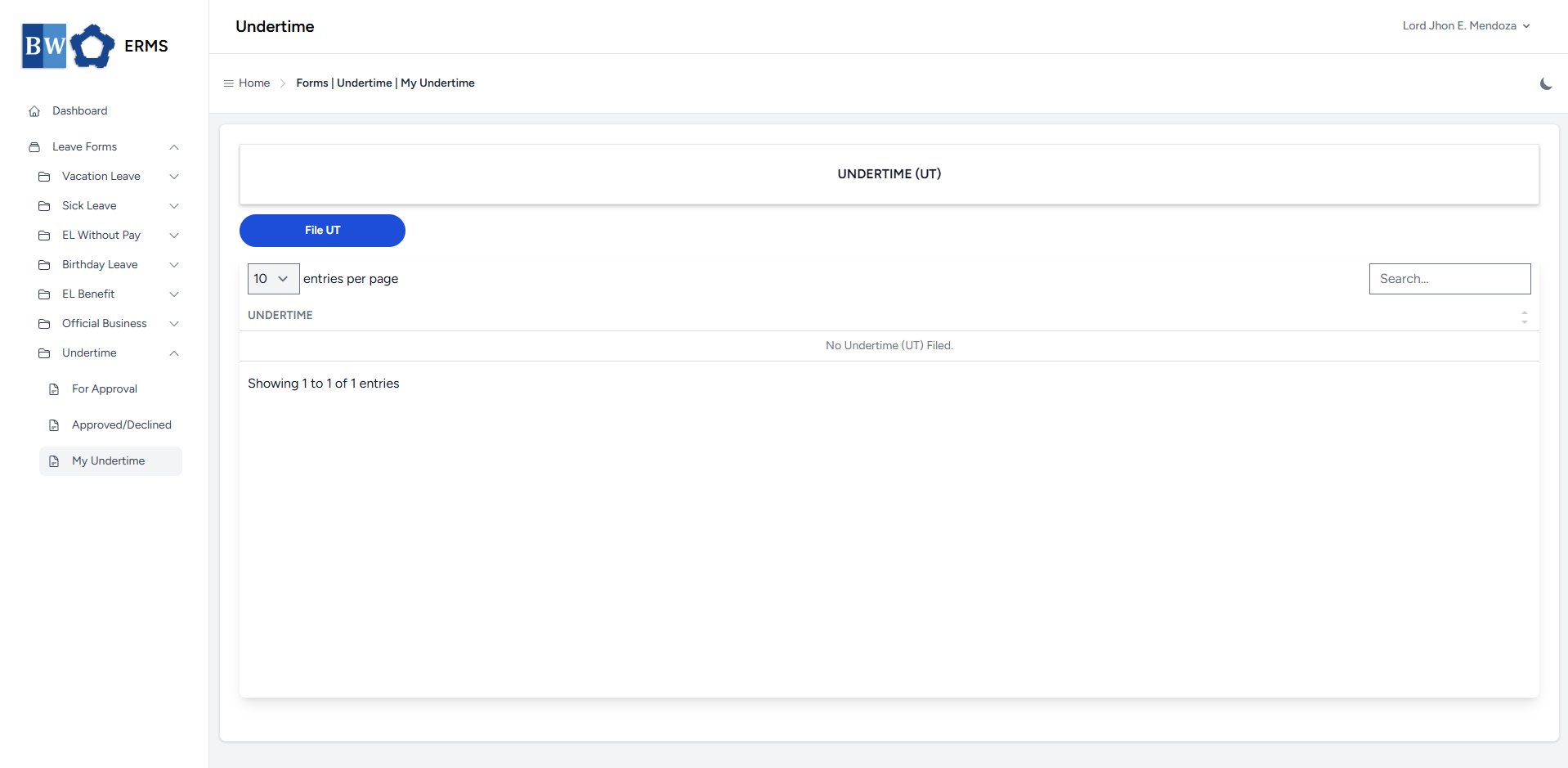Expand the EL Without Pay chevron

pyautogui.click(x=174, y=236)
